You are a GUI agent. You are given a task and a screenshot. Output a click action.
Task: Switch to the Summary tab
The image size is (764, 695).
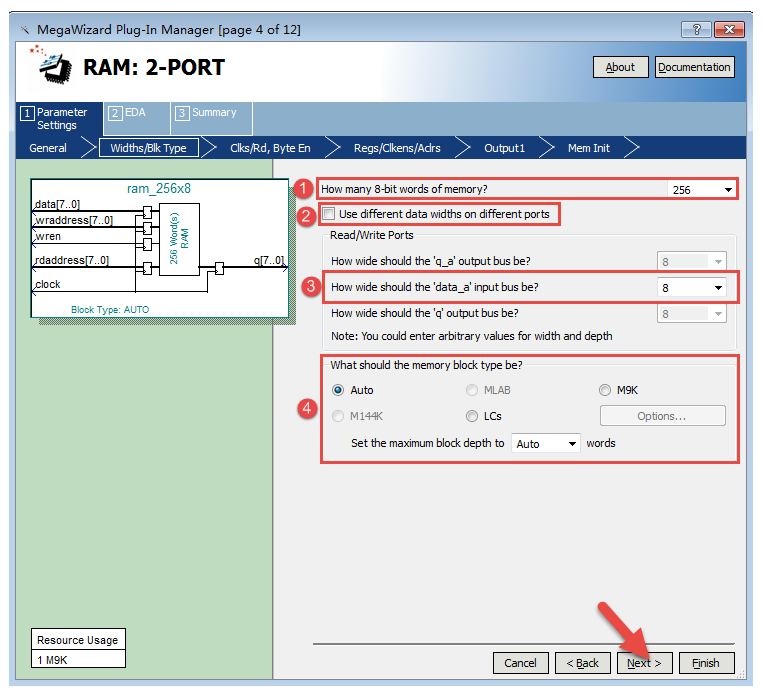[211, 118]
